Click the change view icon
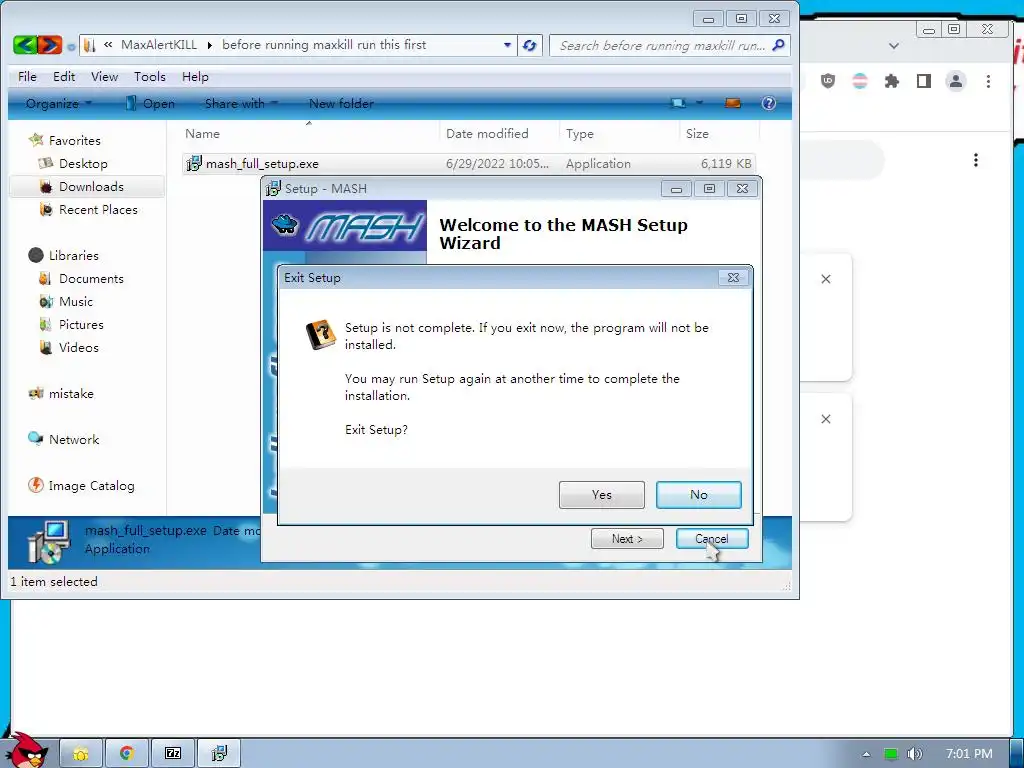This screenshot has height=768, width=1024. click(679, 103)
